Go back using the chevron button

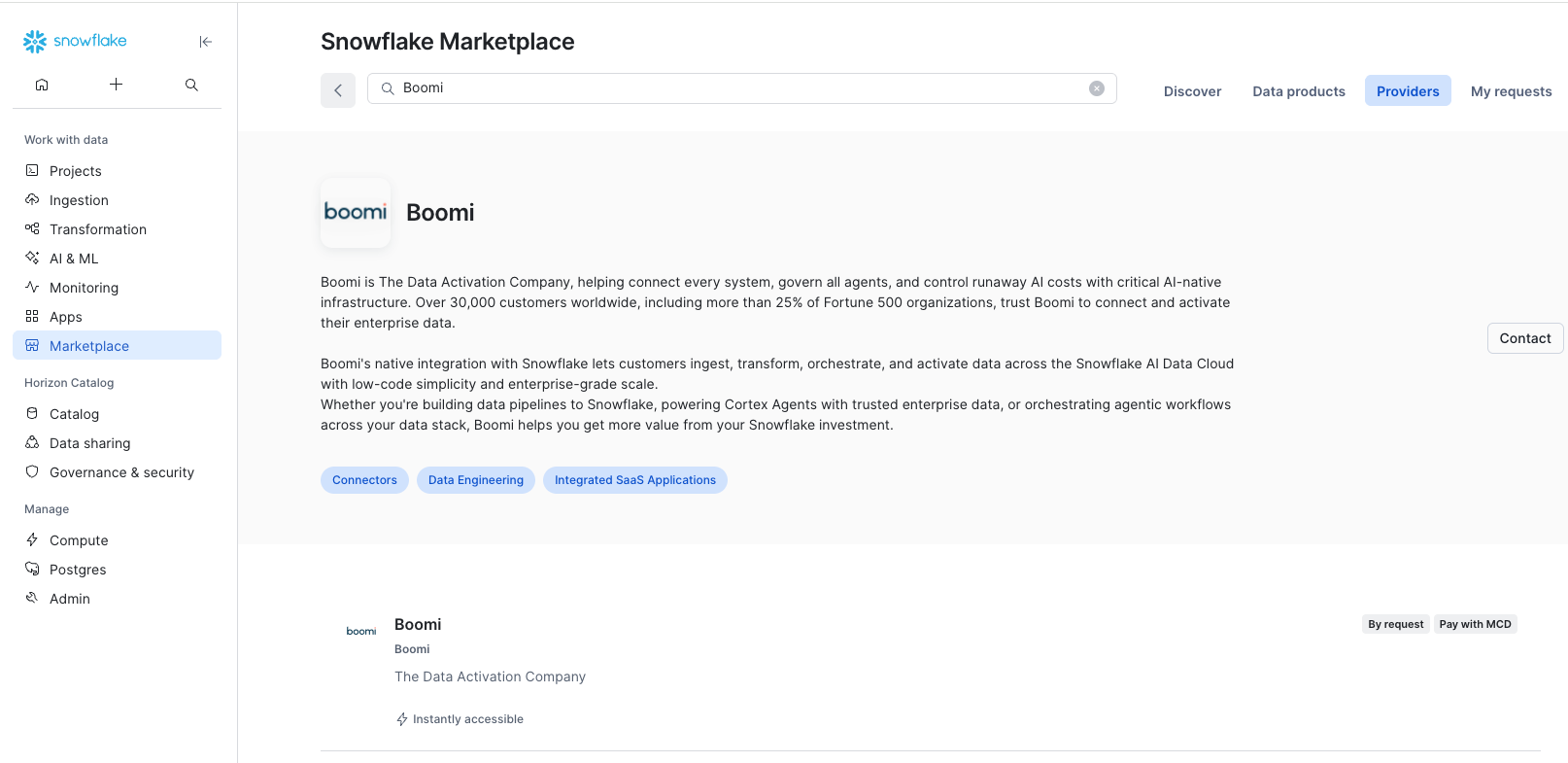[338, 90]
